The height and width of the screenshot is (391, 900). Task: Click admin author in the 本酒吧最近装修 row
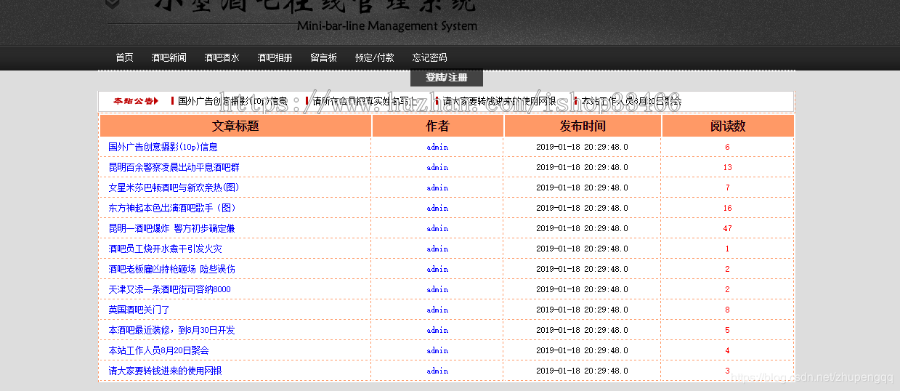[437, 330]
